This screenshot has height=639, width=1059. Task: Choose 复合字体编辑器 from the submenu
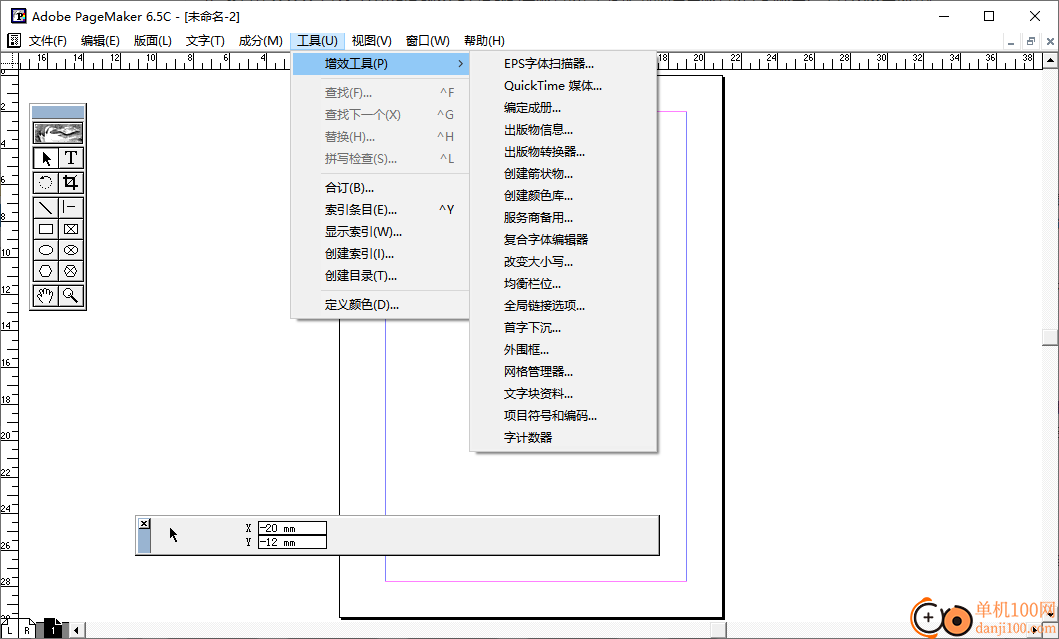click(x=563, y=239)
